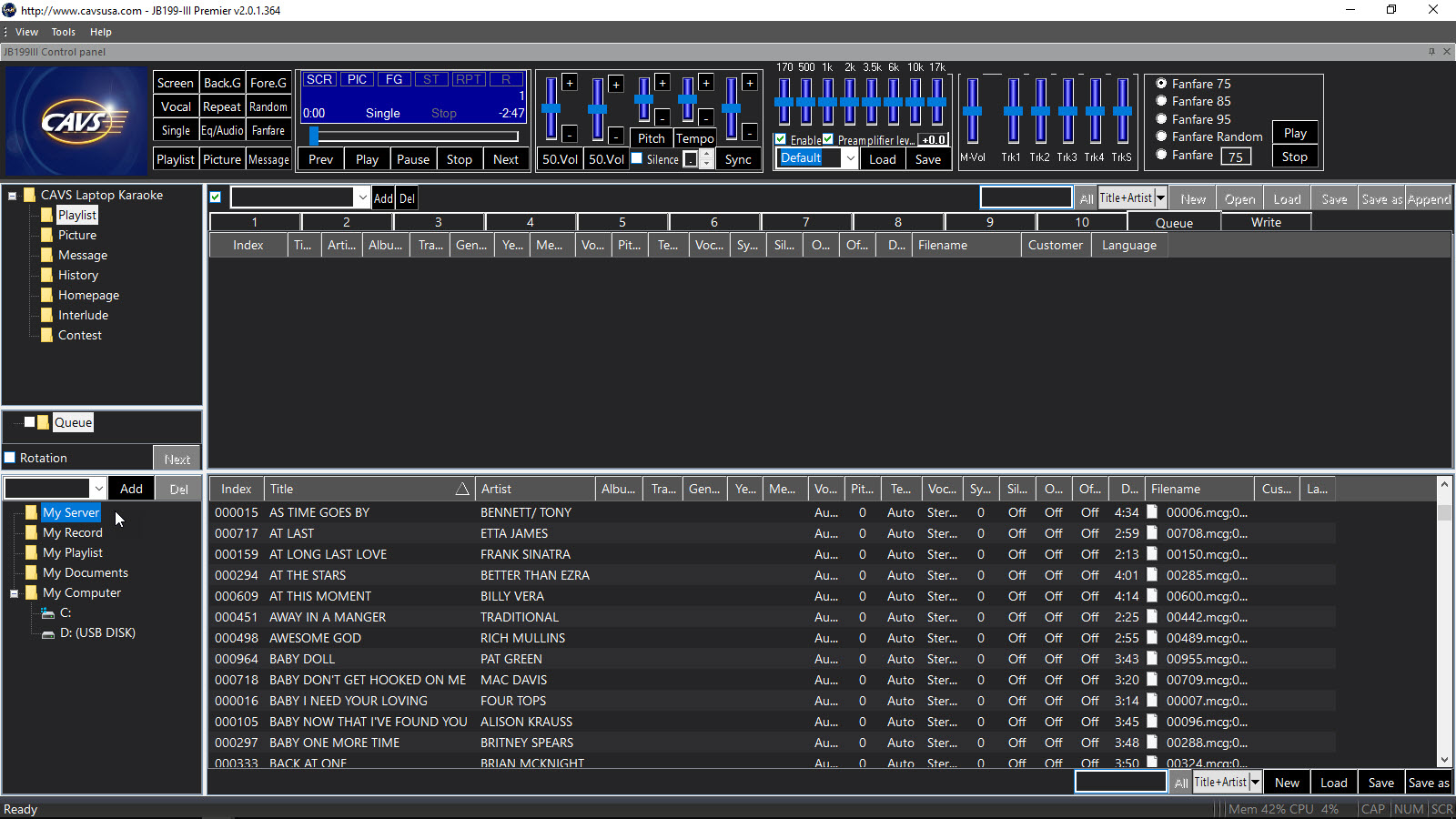Click the Sync button
The image size is (1456, 819).
[x=738, y=159]
